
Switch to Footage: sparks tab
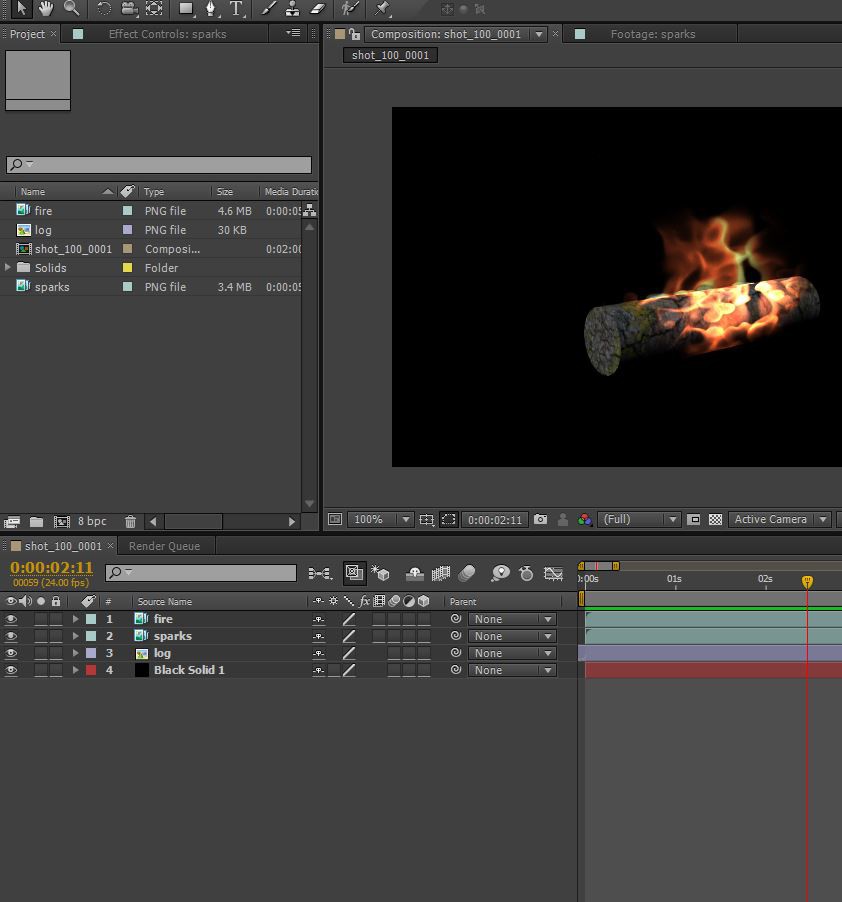tap(653, 34)
